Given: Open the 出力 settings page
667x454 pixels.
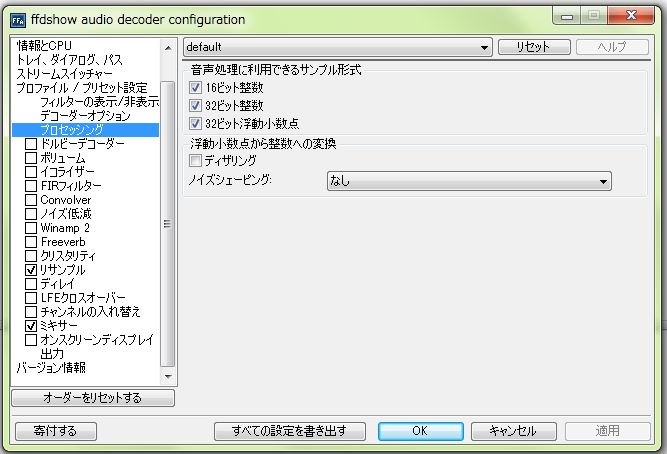Looking at the screenshot, I should click(52, 354).
